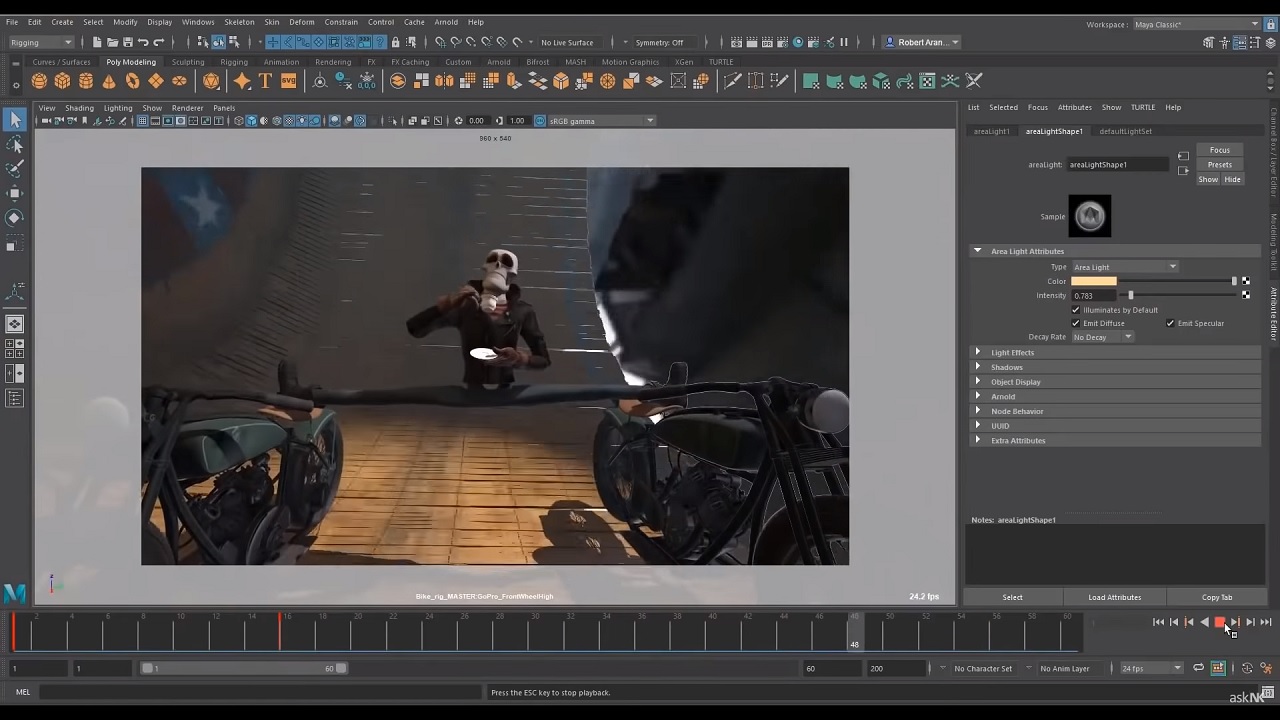Select the polygon Type text tool
Viewport: 1280px width, 720px height.
point(265,82)
